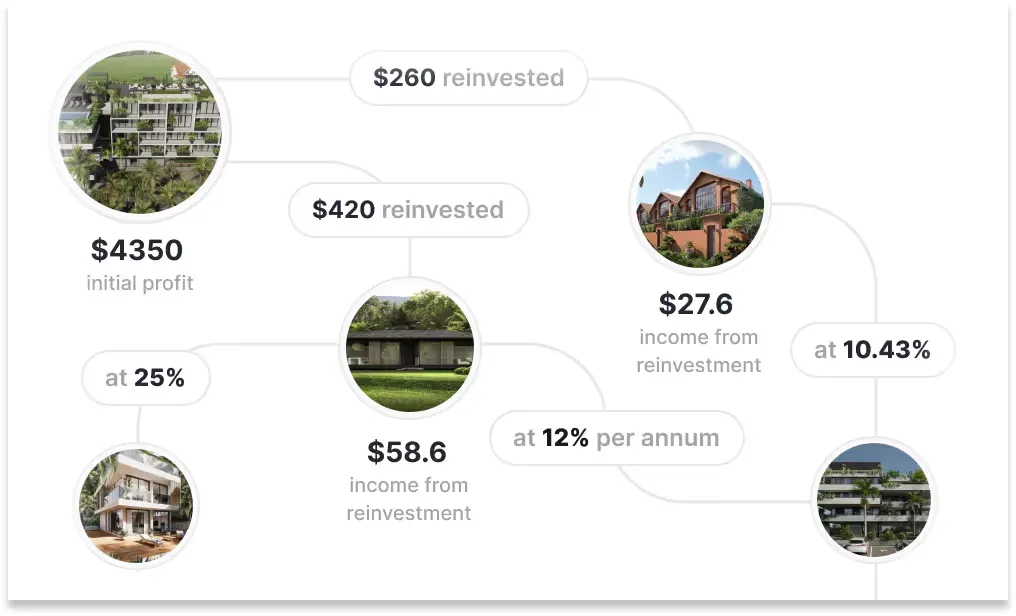Click the white modern villa circular photo
This screenshot has width=1016, height=616.
(136, 506)
